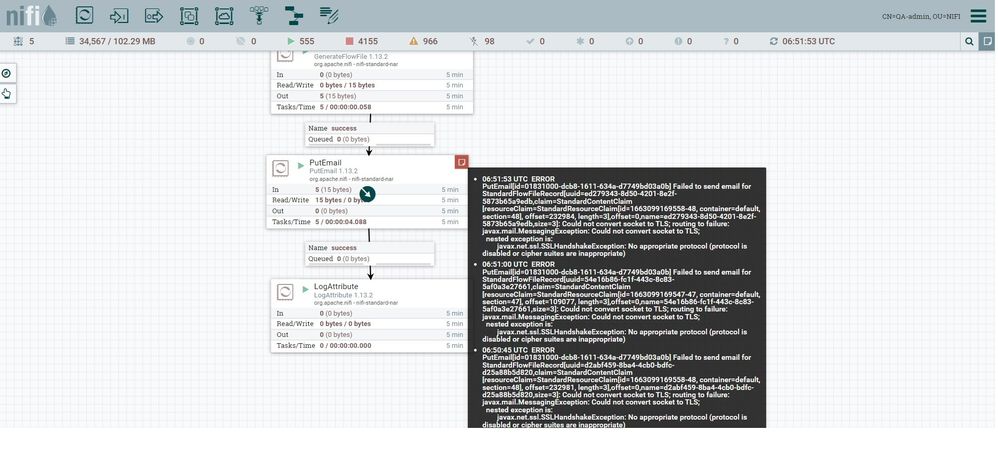Click the stale versioned groups arrow icon
This screenshot has width=998, height=467.
(629, 41)
